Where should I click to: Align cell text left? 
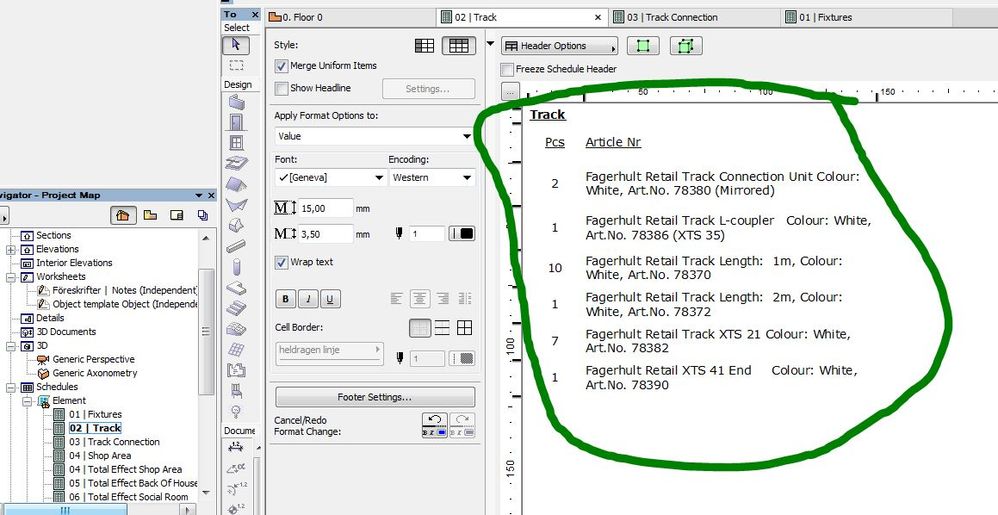[x=396, y=298]
